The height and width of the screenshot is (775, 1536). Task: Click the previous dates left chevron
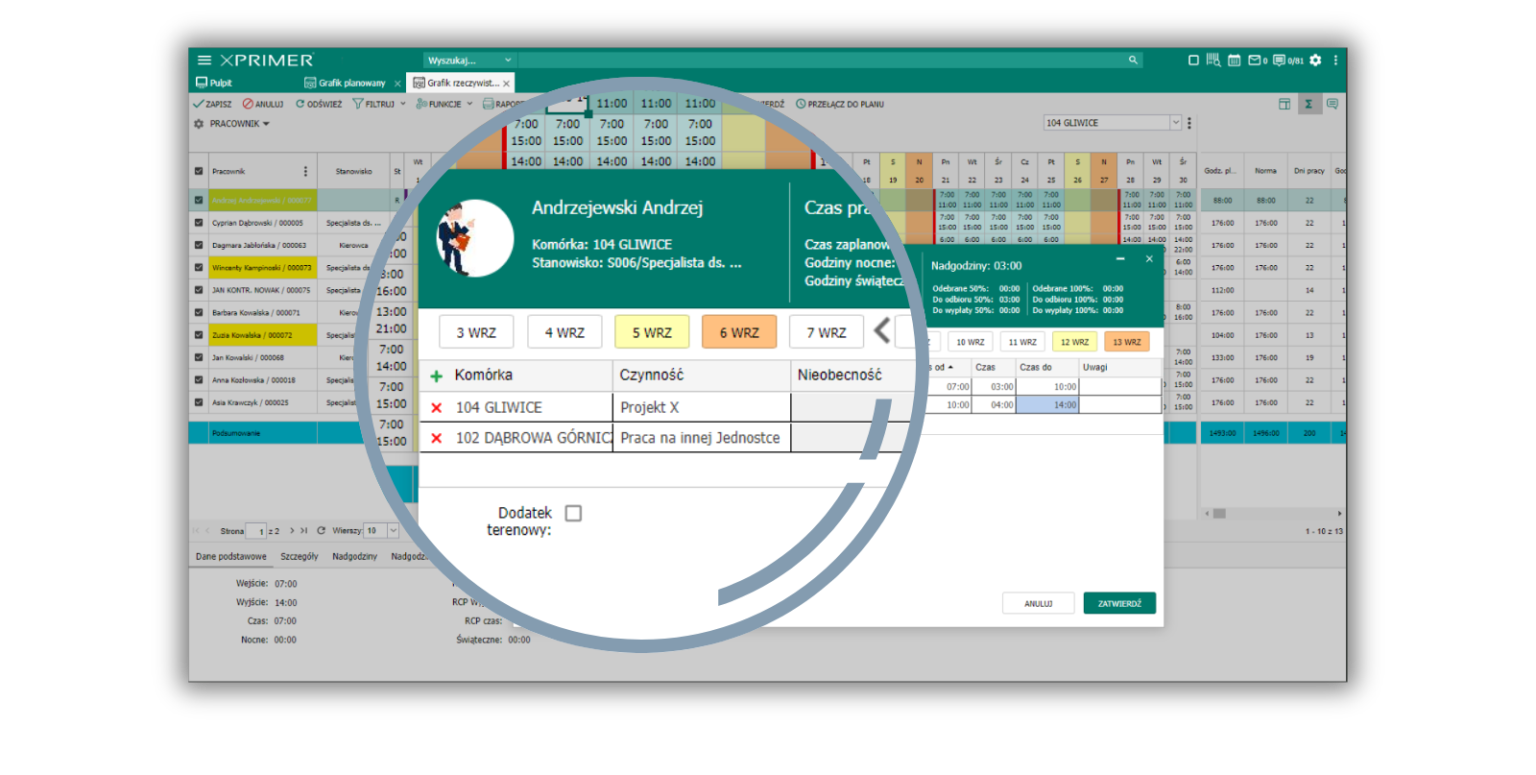881,331
